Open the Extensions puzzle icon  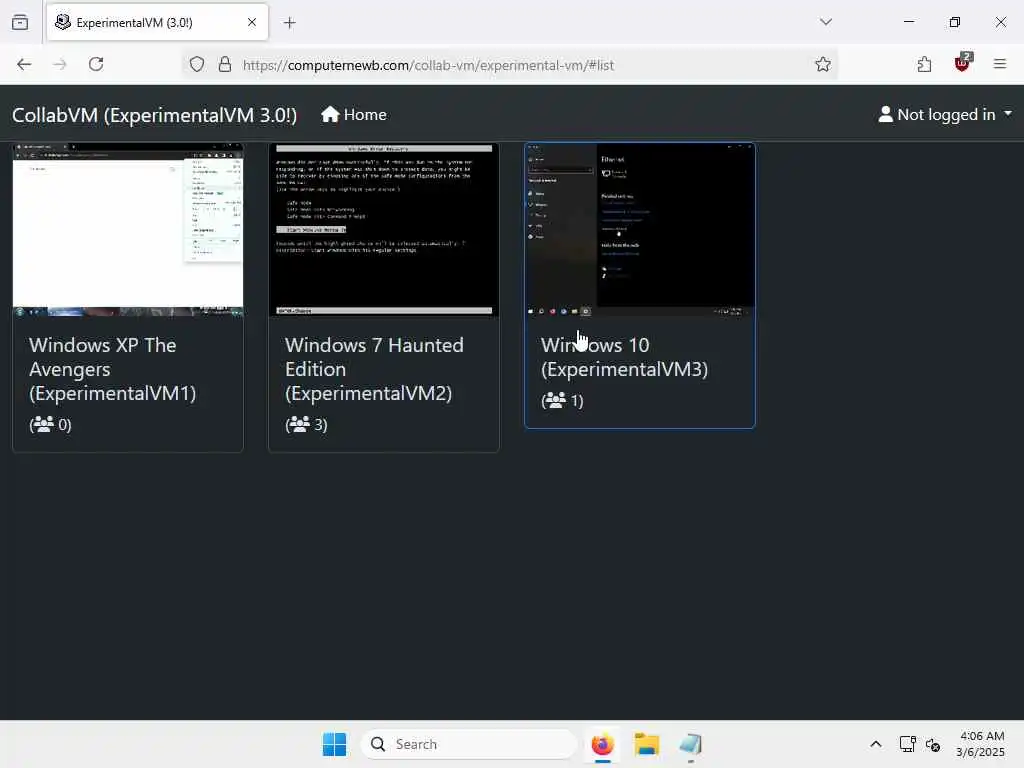click(x=924, y=64)
